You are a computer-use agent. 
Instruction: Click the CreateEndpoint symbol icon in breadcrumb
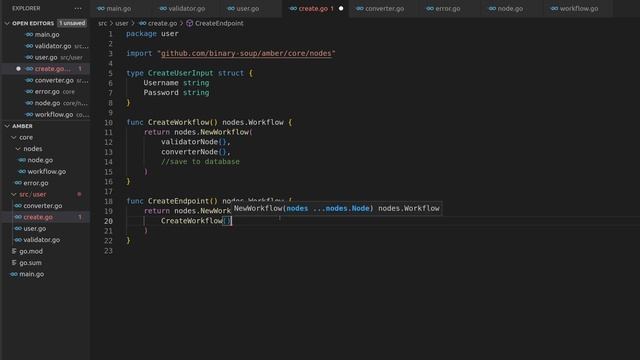point(190,24)
